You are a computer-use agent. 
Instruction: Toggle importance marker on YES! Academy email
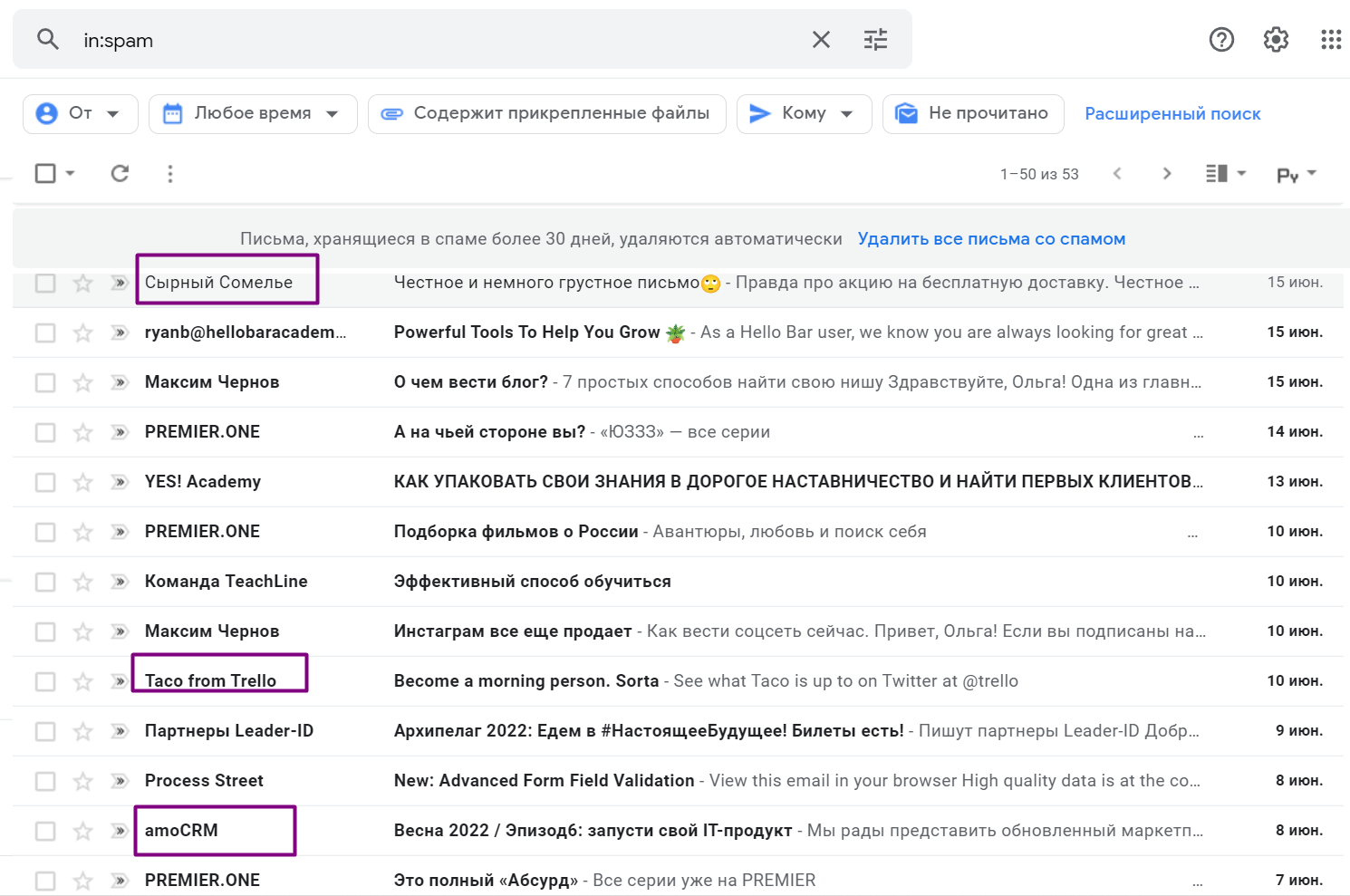(120, 482)
